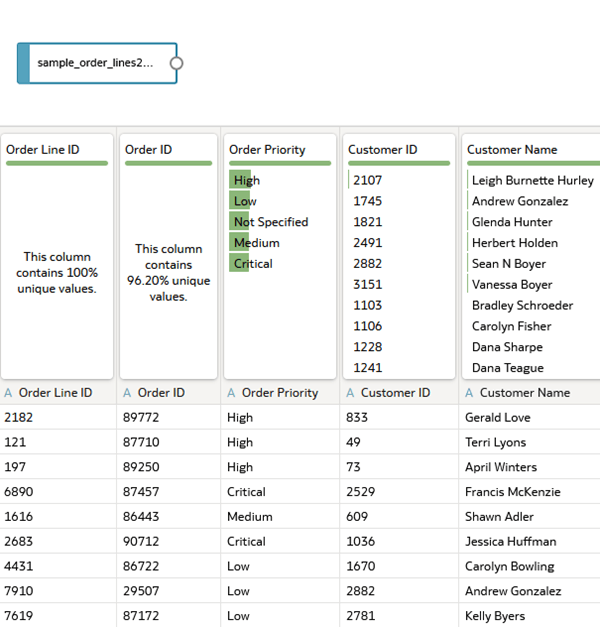Click the Order Line ID text-type icon
This screenshot has height=627, width=600.
[8, 393]
